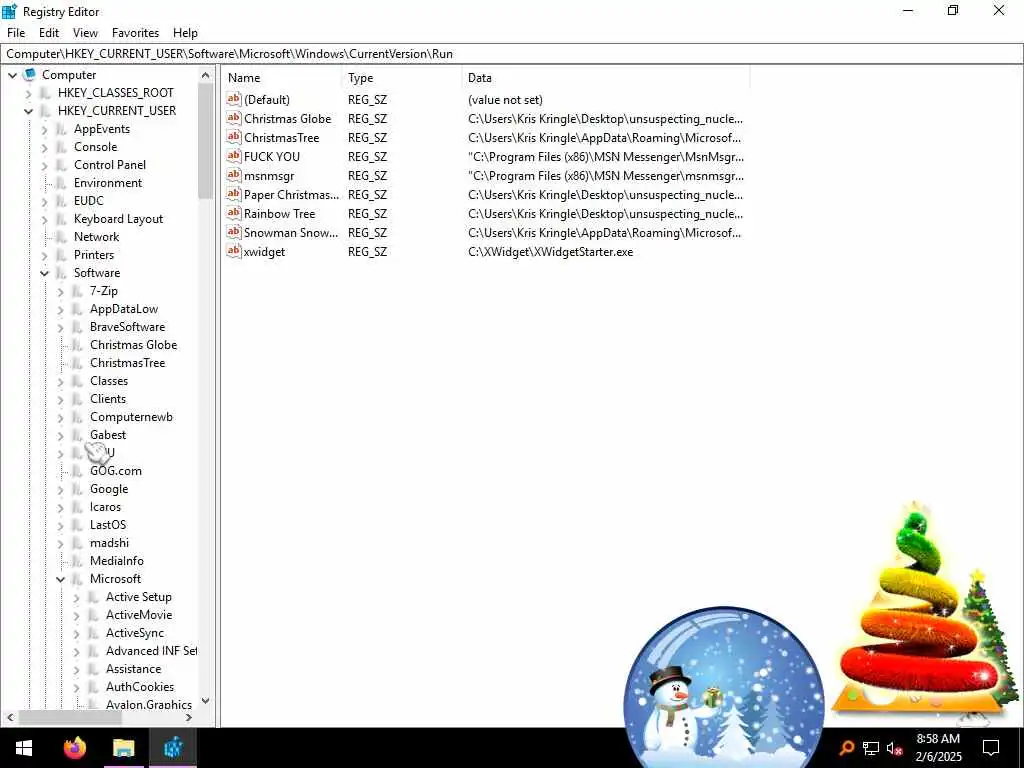Click the tree horizontal scrollbar left arrow
Screen dimensions: 1024x768
[x=10, y=717]
